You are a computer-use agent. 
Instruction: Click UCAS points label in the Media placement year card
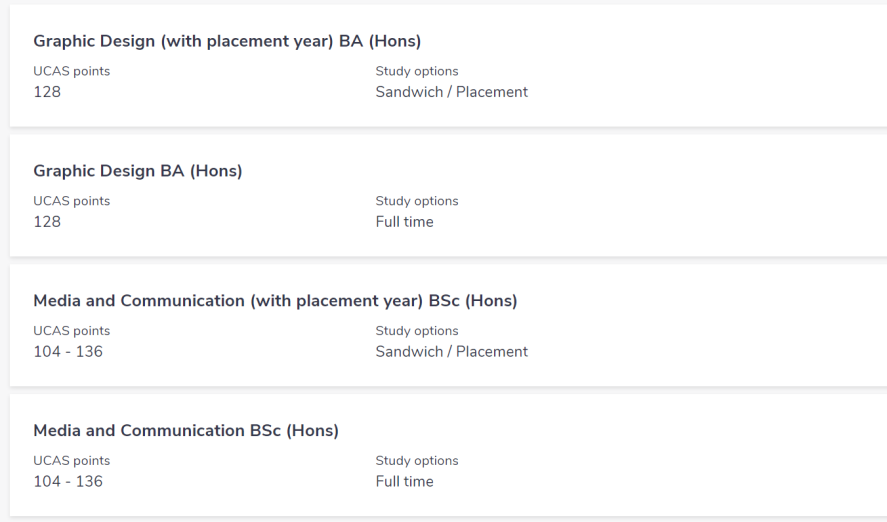pos(72,331)
